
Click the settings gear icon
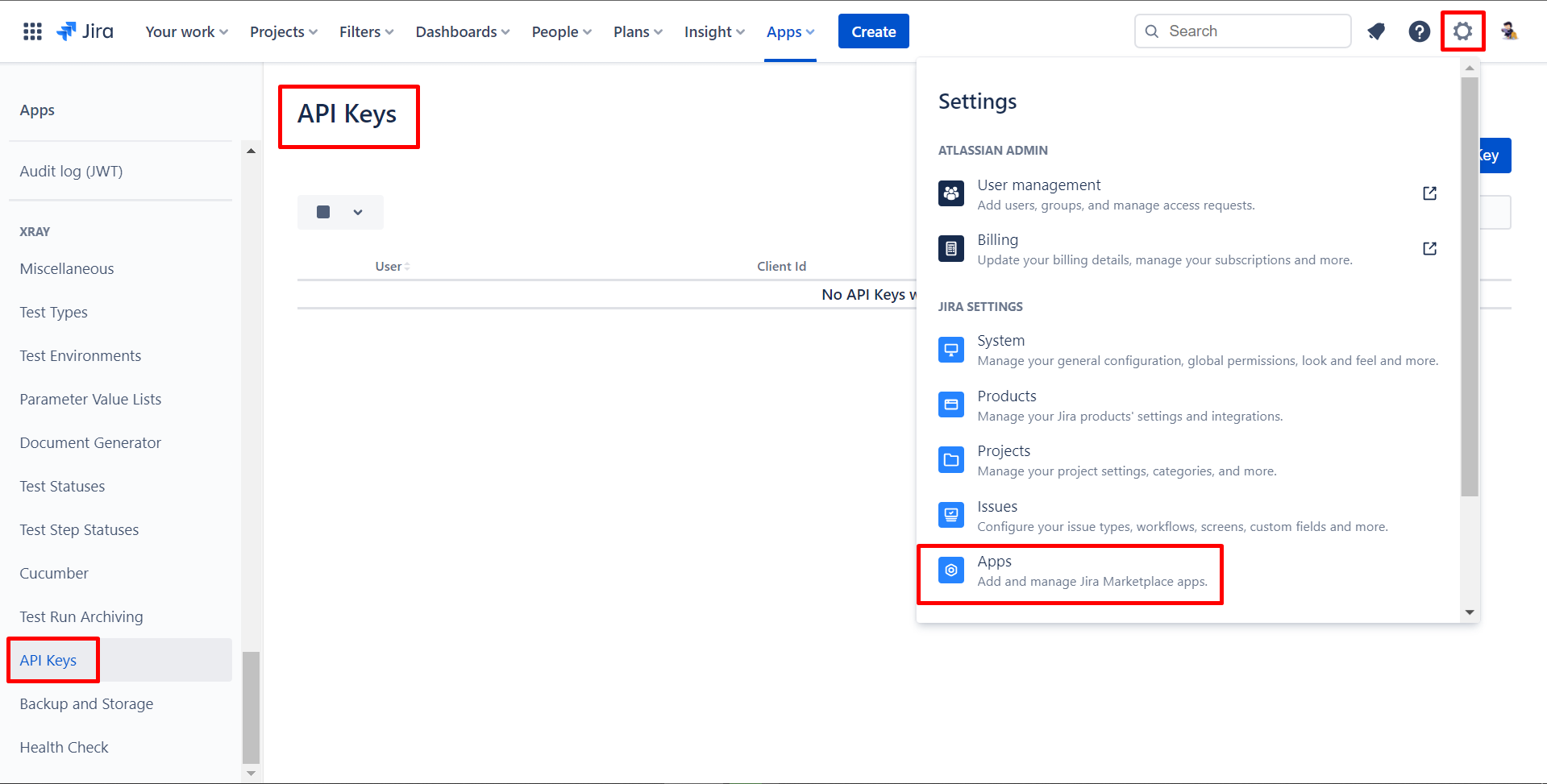pyautogui.click(x=1462, y=31)
